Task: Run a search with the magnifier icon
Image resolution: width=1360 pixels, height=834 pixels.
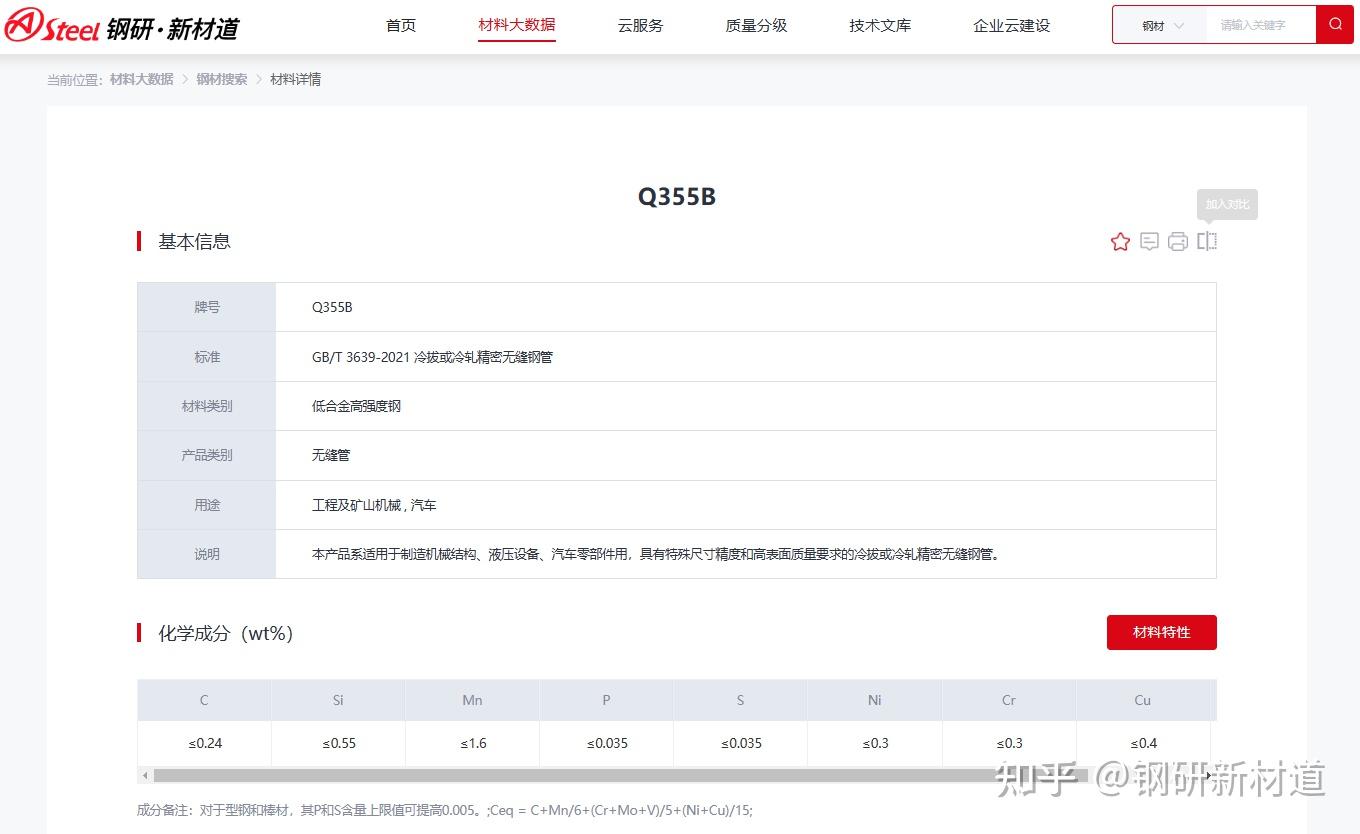Action: coord(1336,24)
